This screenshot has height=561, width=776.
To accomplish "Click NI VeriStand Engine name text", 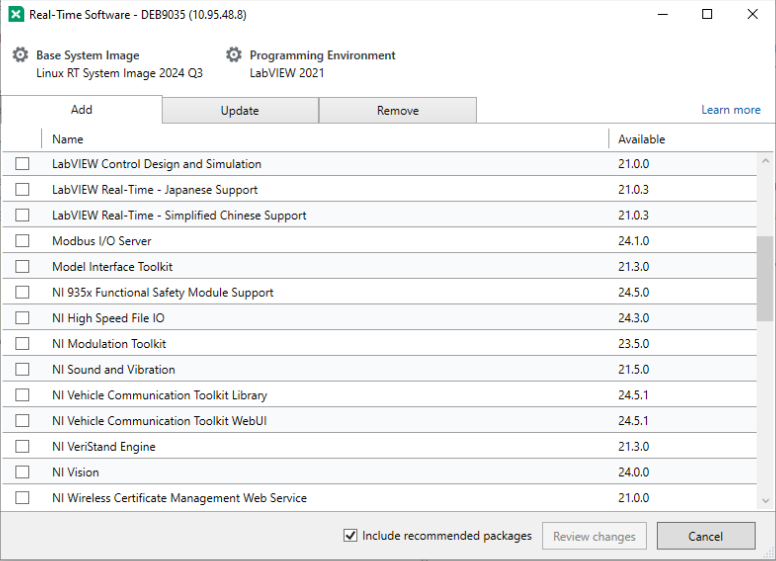I will (x=103, y=447).
